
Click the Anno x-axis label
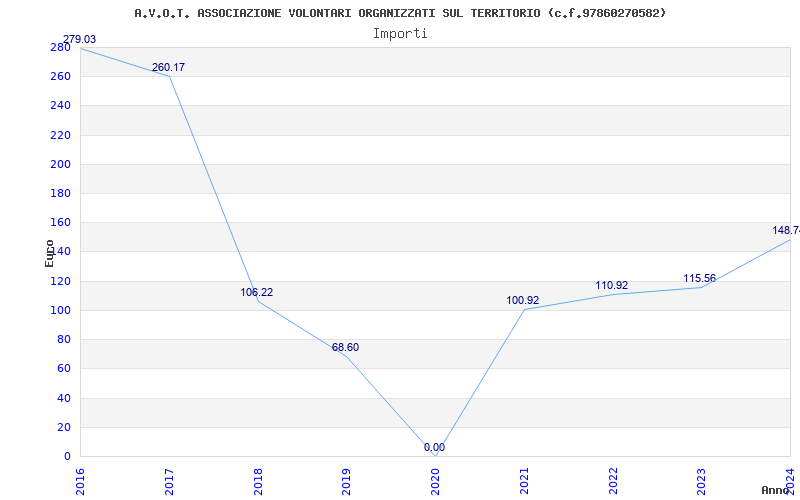tap(776, 490)
